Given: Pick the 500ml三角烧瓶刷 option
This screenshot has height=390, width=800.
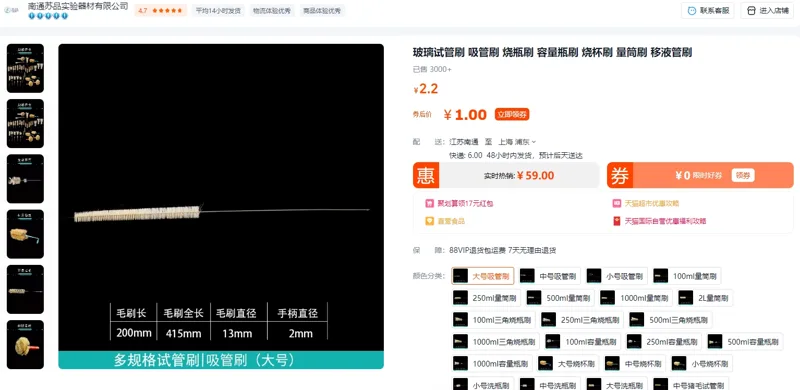Looking at the screenshot, I should point(670,320).
